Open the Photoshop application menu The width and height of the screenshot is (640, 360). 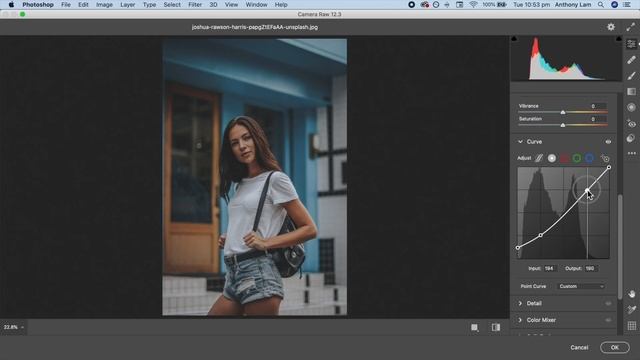click(38, 5)
